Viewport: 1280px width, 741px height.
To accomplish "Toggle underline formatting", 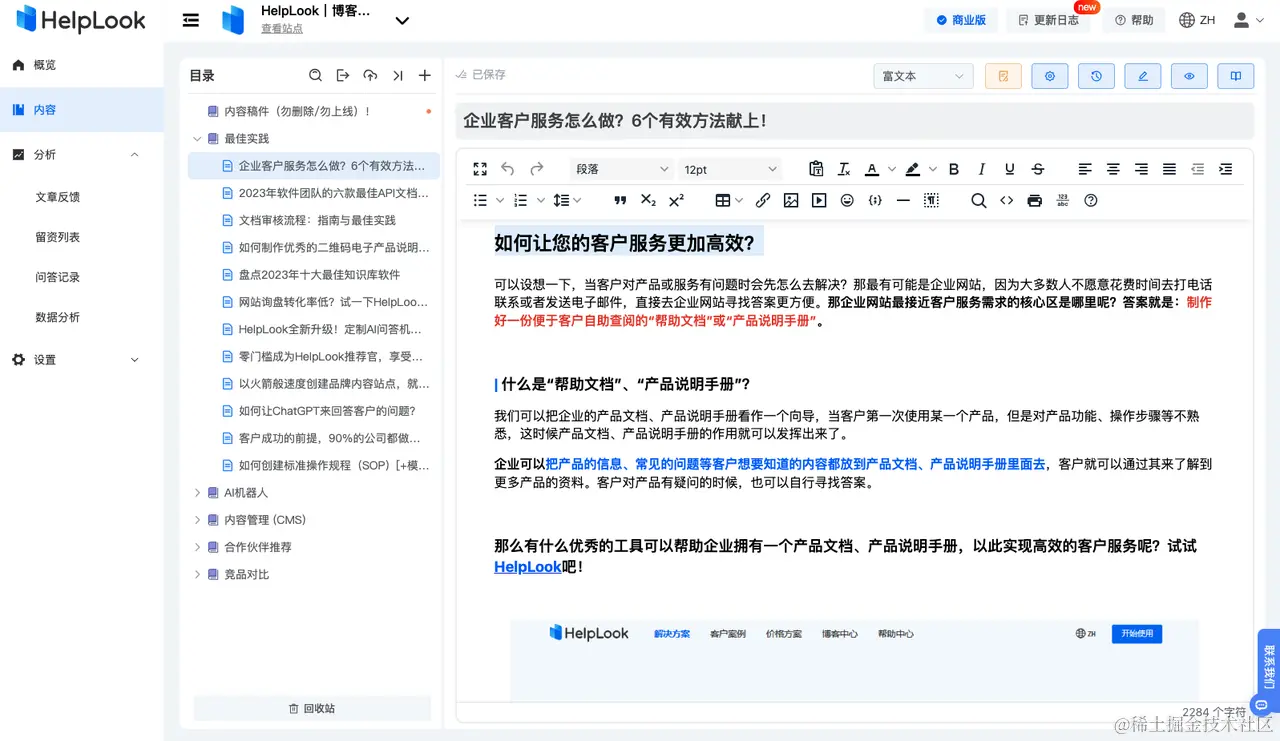I will (1010, 169).
